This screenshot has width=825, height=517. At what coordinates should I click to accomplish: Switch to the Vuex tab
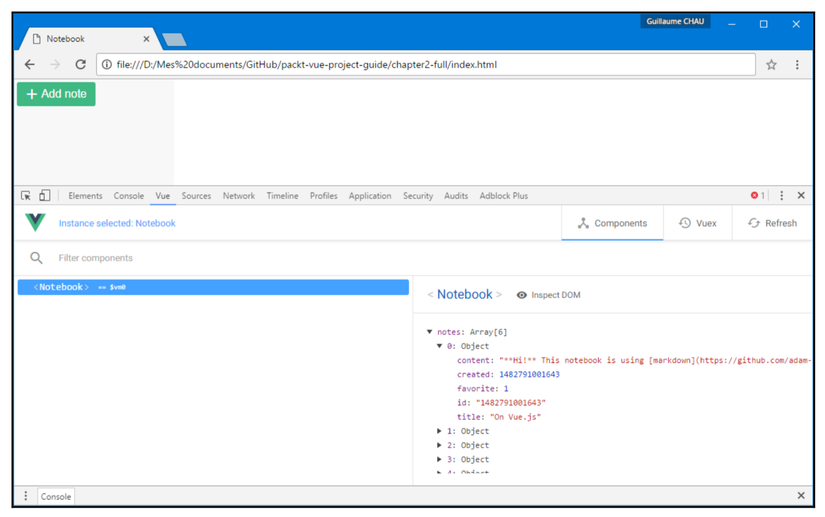697,223
